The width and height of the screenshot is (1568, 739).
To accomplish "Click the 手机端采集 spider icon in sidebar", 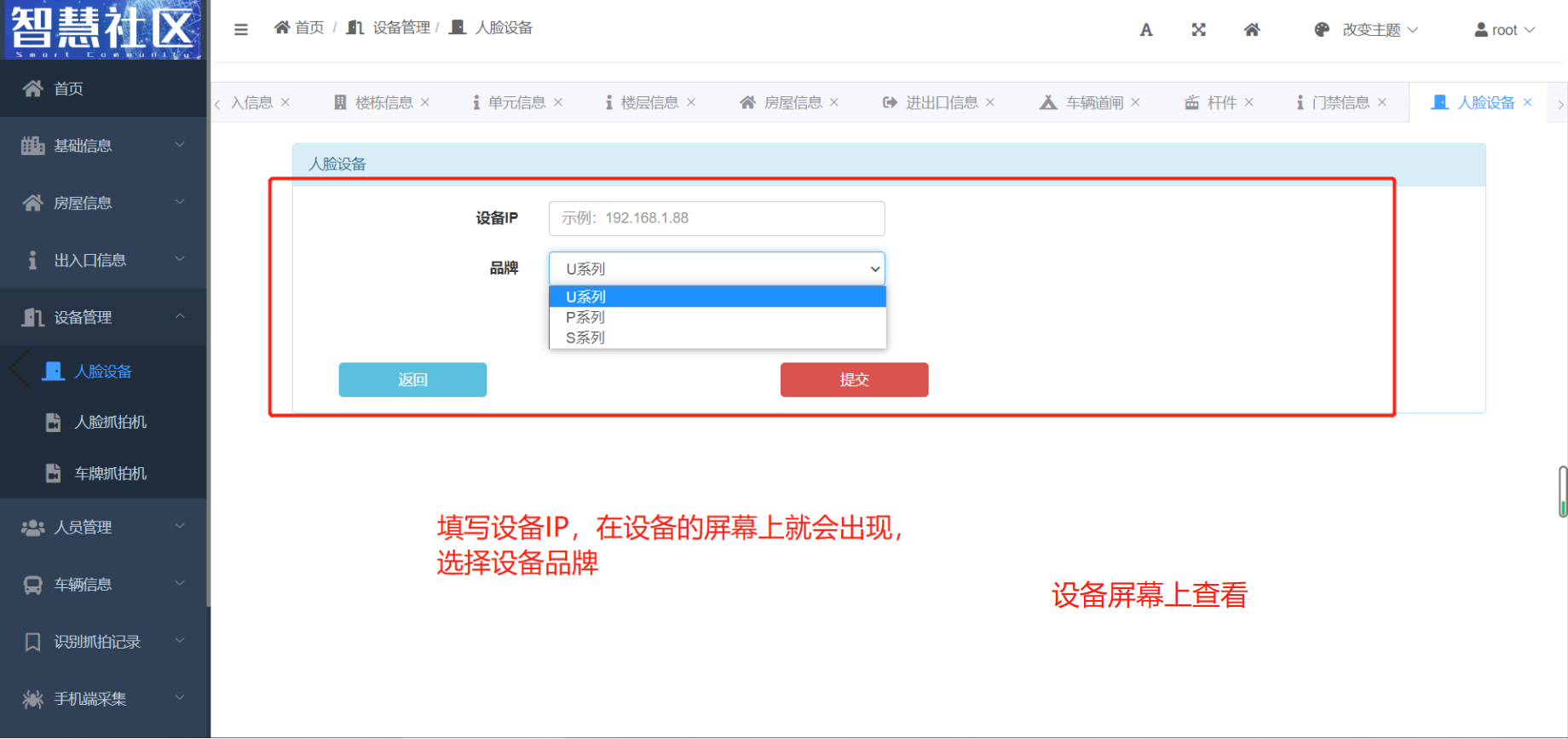I will pos(32,699).
